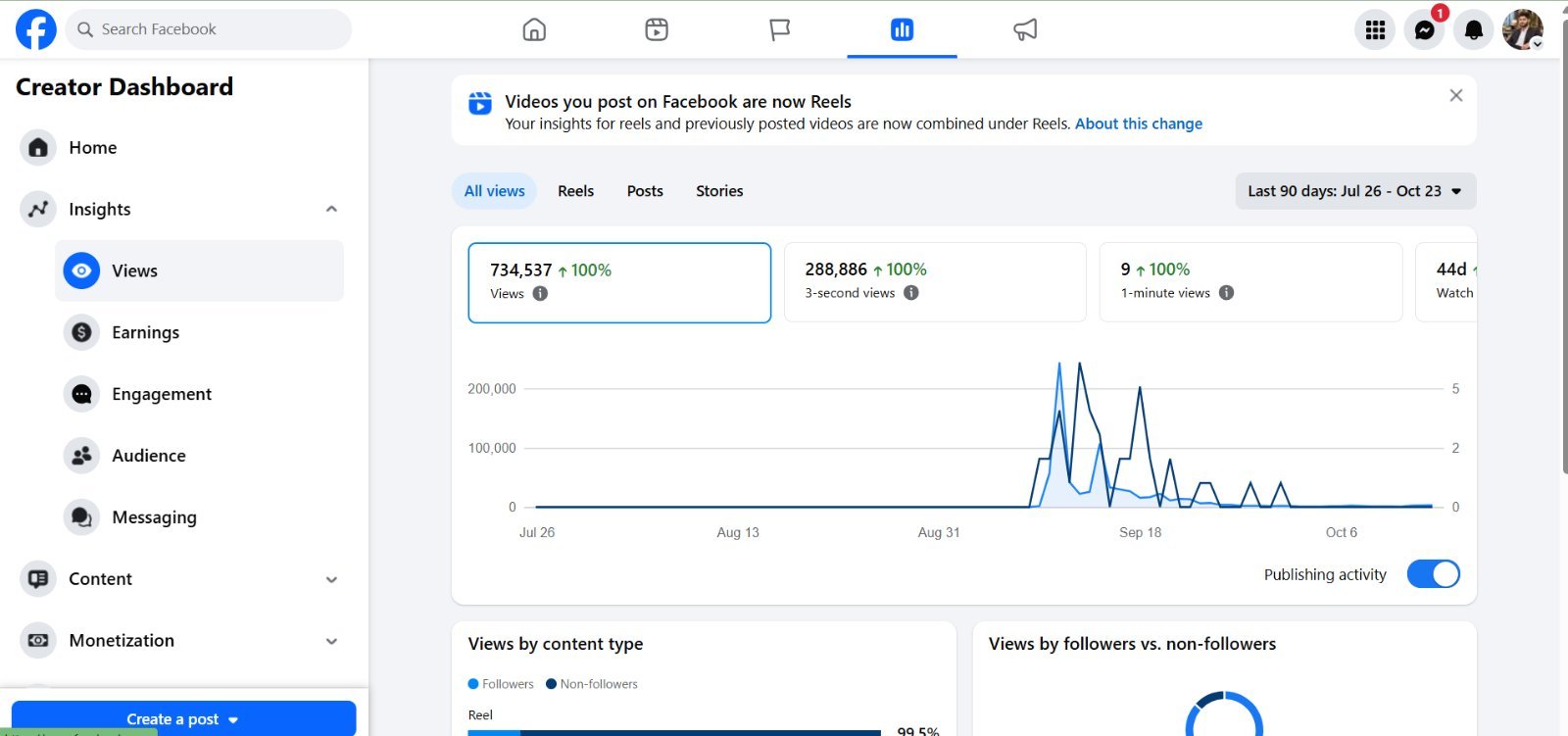Open Home in the Creator Dashboard sidebar
This screenshot has height=736, width=1568.
tap(182, 148)
